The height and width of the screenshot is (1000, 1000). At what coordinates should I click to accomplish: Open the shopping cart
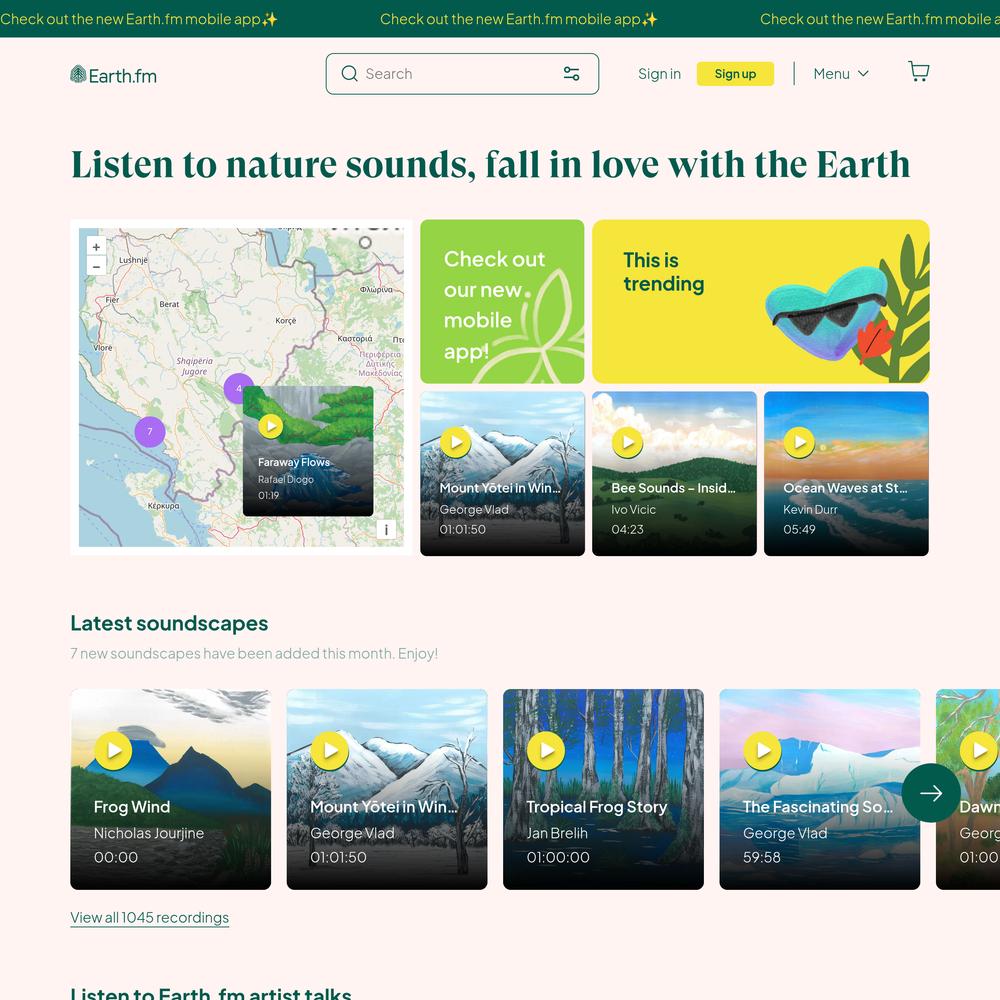click(x=918, y=71)
